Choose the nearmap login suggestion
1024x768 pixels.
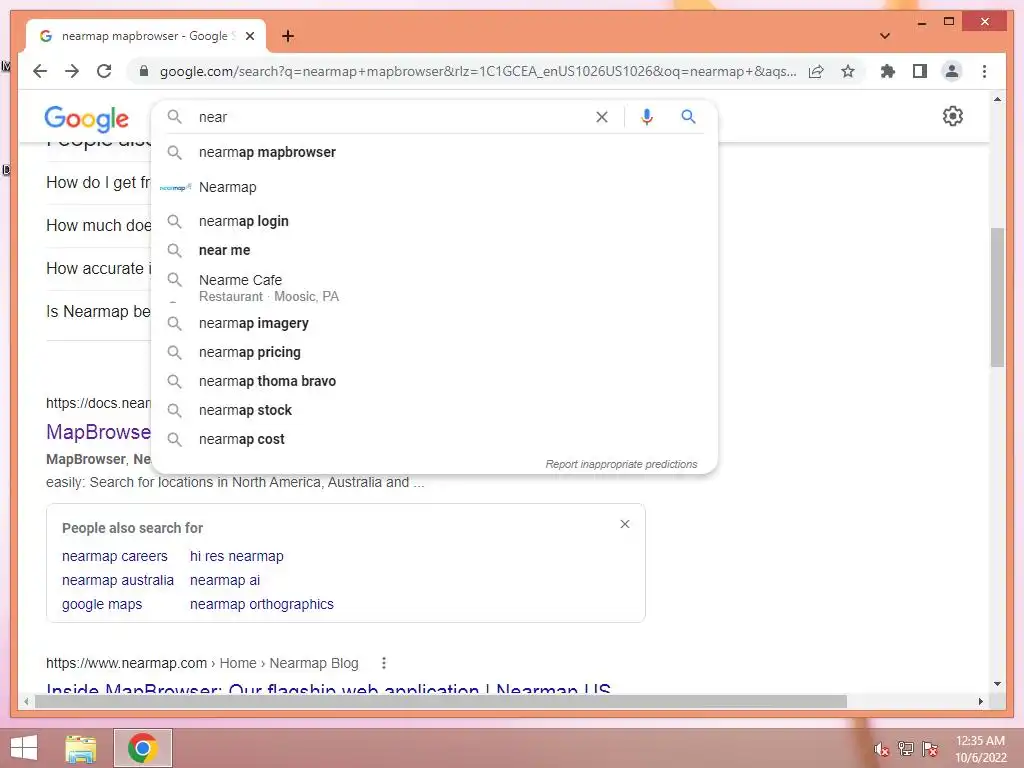tap(434, 221)
